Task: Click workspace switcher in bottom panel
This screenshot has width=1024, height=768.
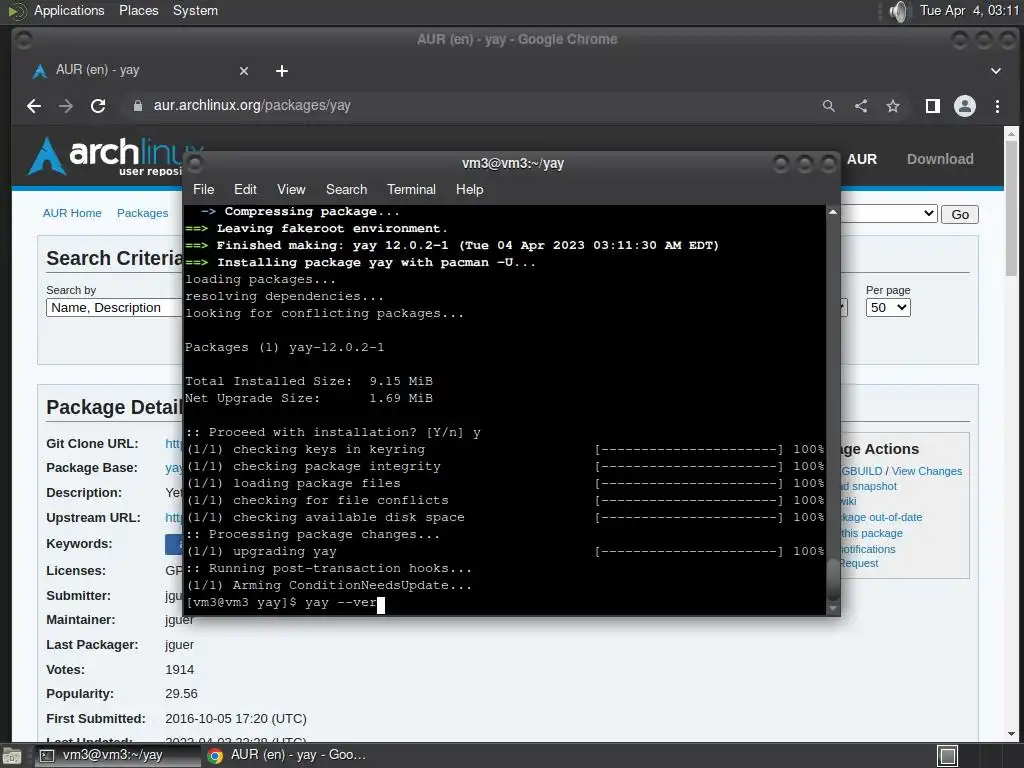Action: point(948,756)
